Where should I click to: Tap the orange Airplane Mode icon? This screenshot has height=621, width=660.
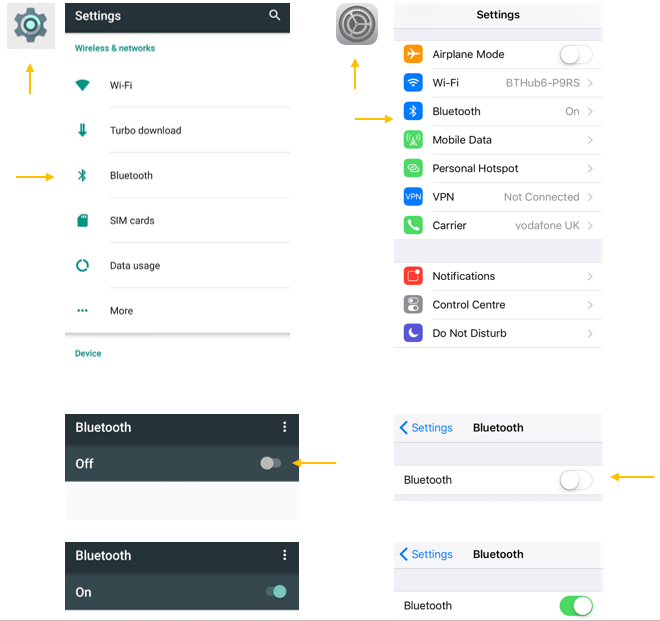pyautogui.click(x=413, y=54)
